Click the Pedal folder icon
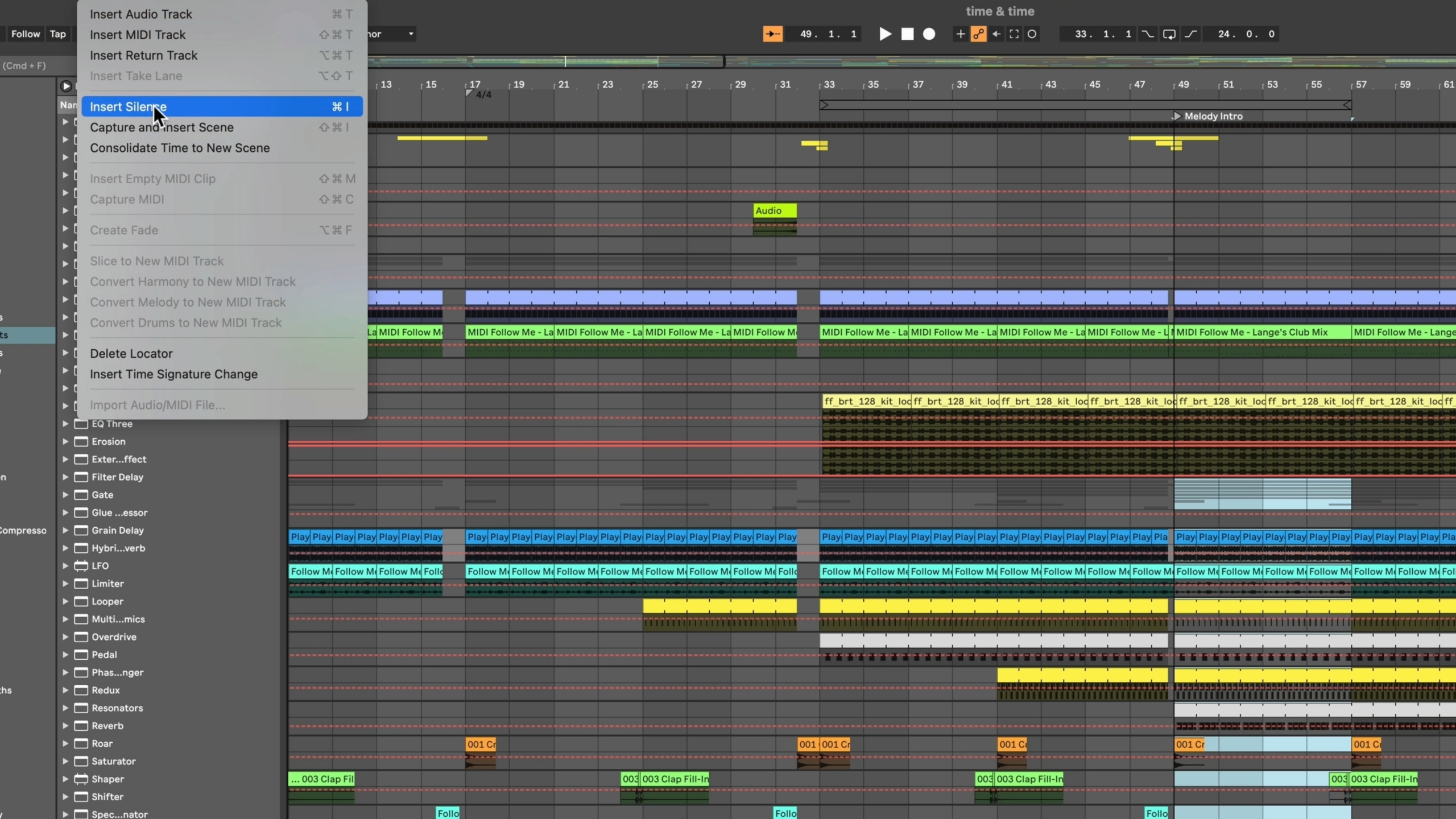 tap(81, 655)
